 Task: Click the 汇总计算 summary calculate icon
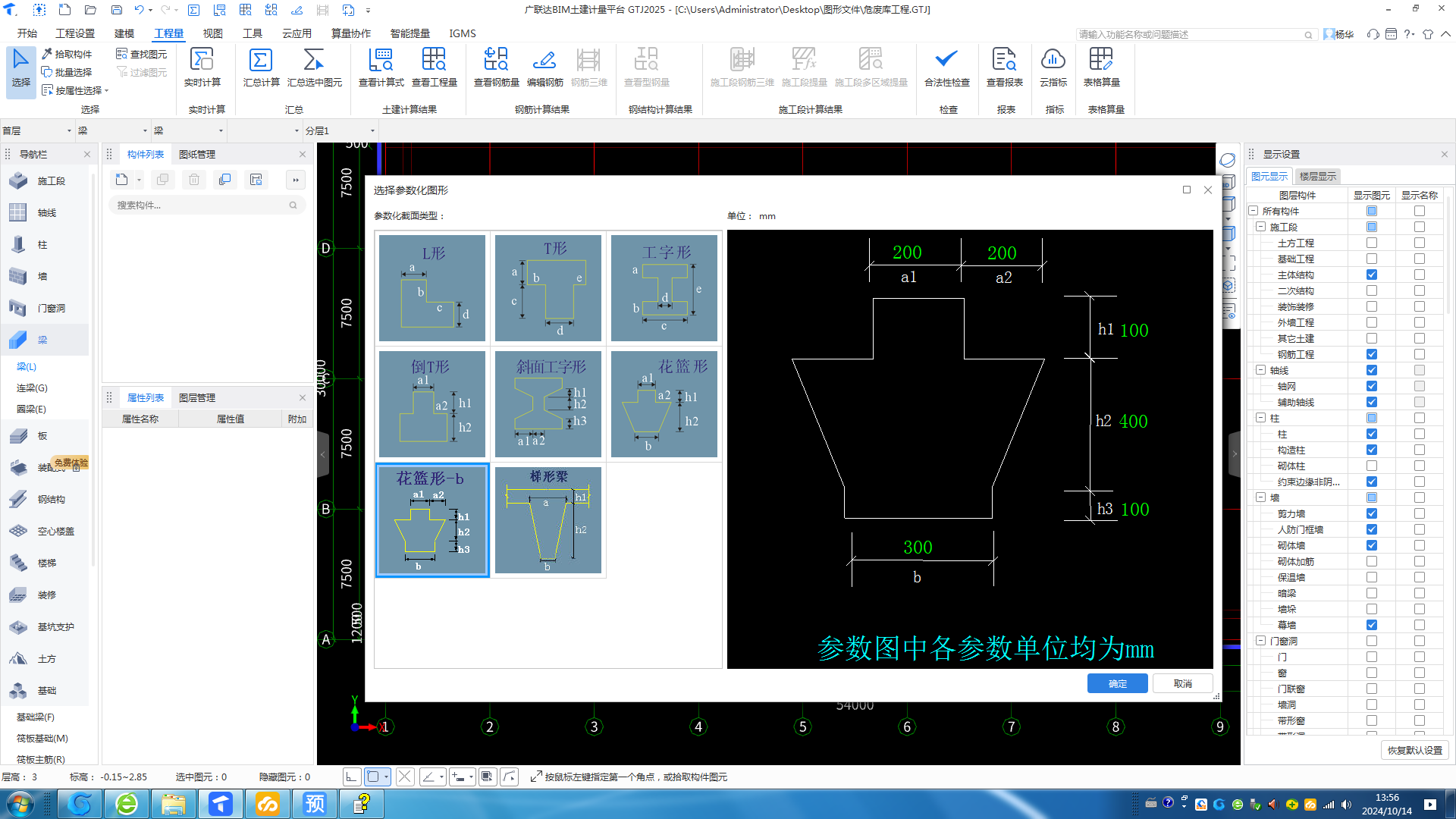click(261, 60)
